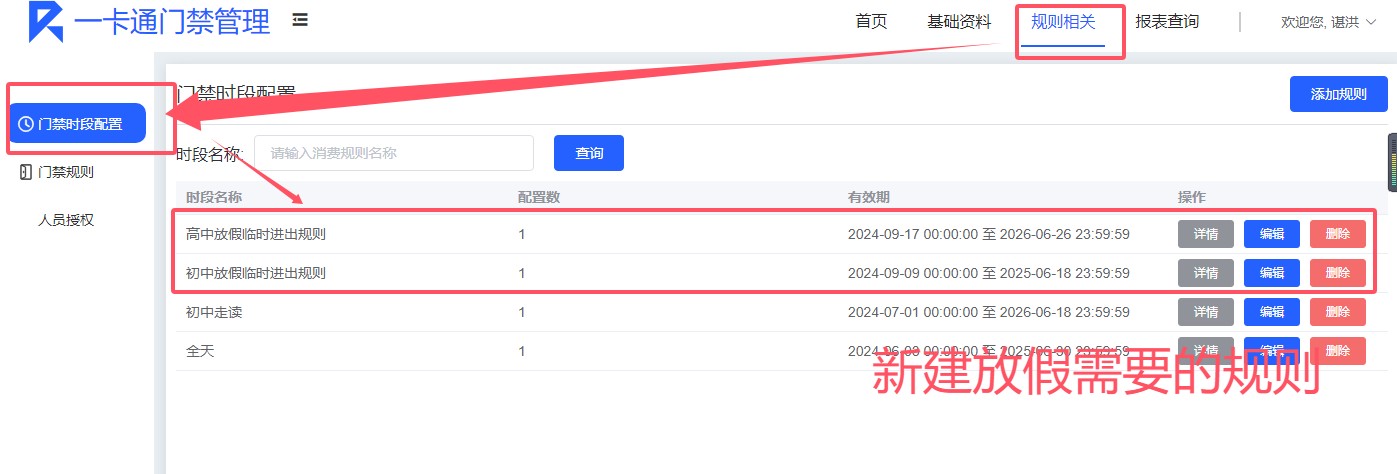Select the 规则相关 top menu item

pos(1063,22)
